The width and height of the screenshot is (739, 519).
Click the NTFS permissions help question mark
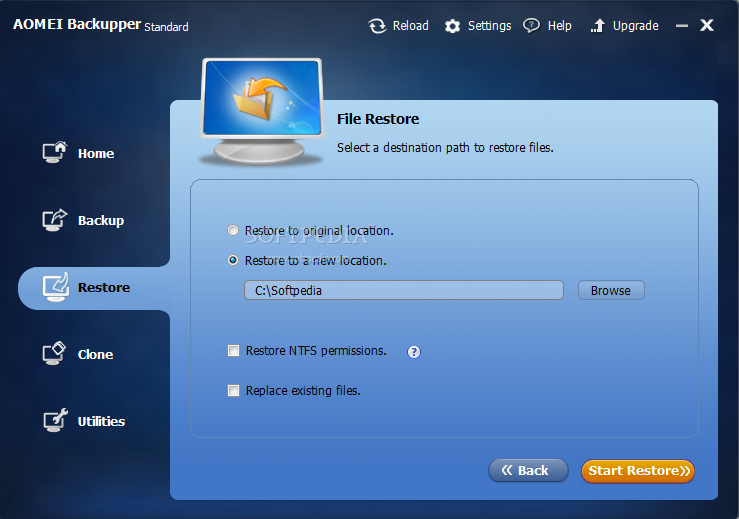click(x=414, y=352)
